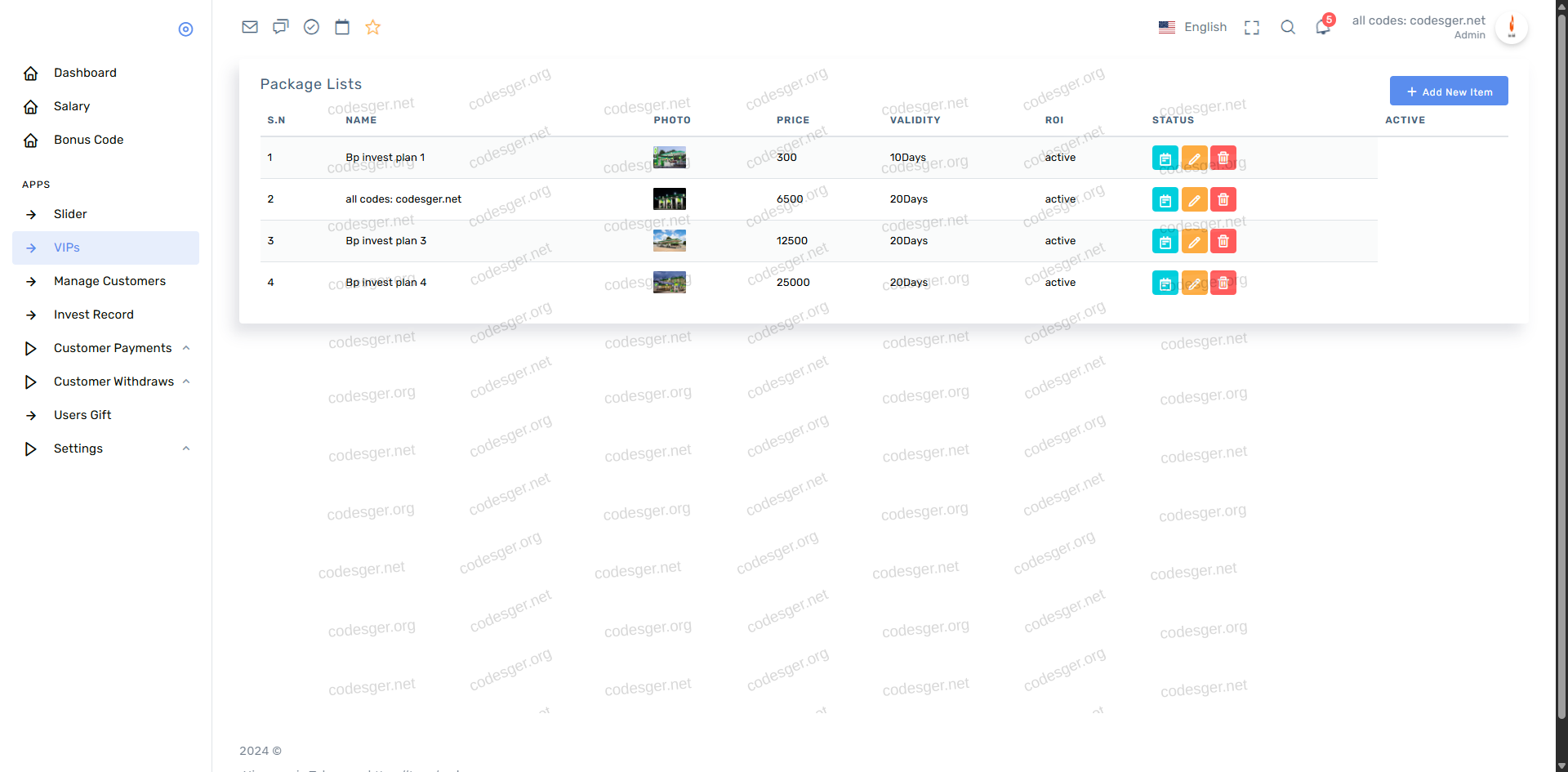Viewport: 1568px width, 772px height.
Task: Open the calendar icon in top bar
Action: coord(342,27)
